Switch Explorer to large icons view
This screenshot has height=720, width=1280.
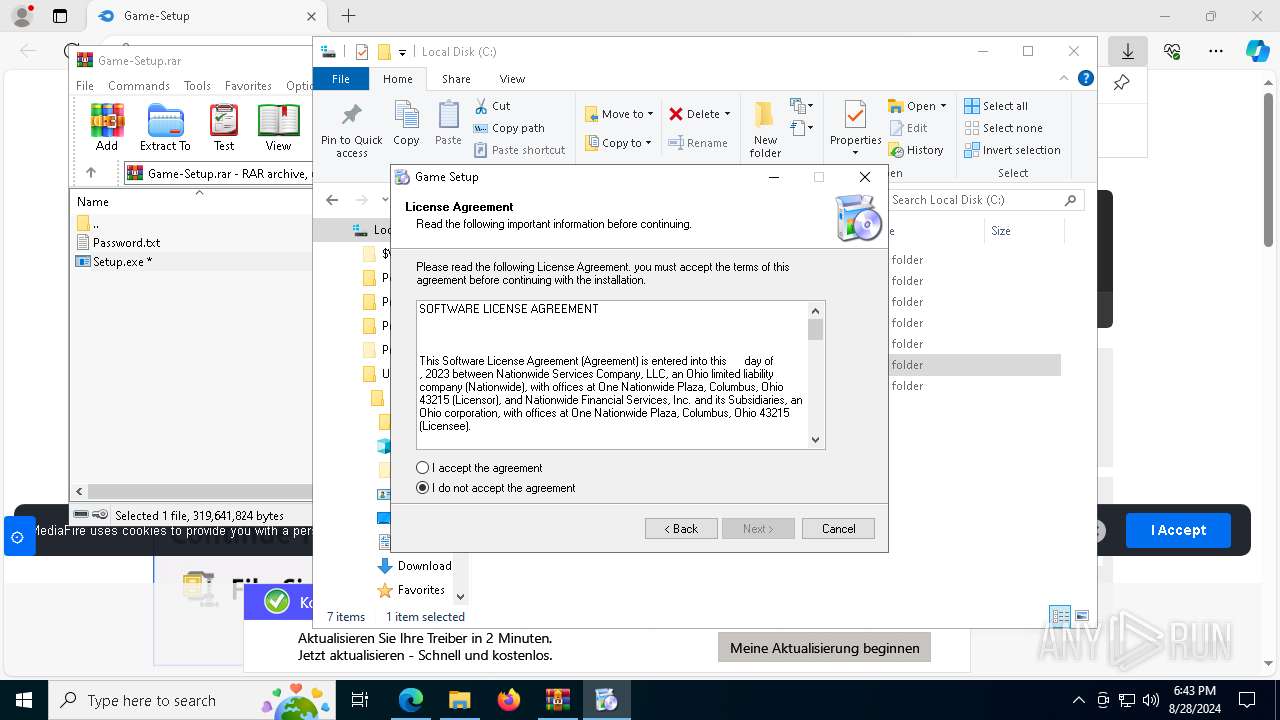coord(1081,616)
